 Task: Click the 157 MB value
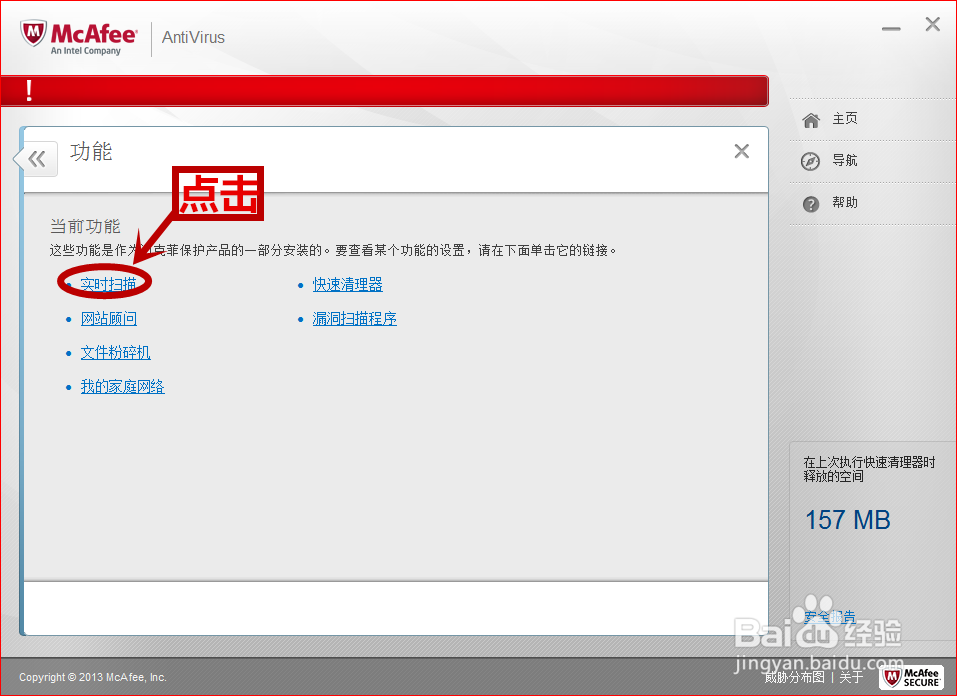848,520
